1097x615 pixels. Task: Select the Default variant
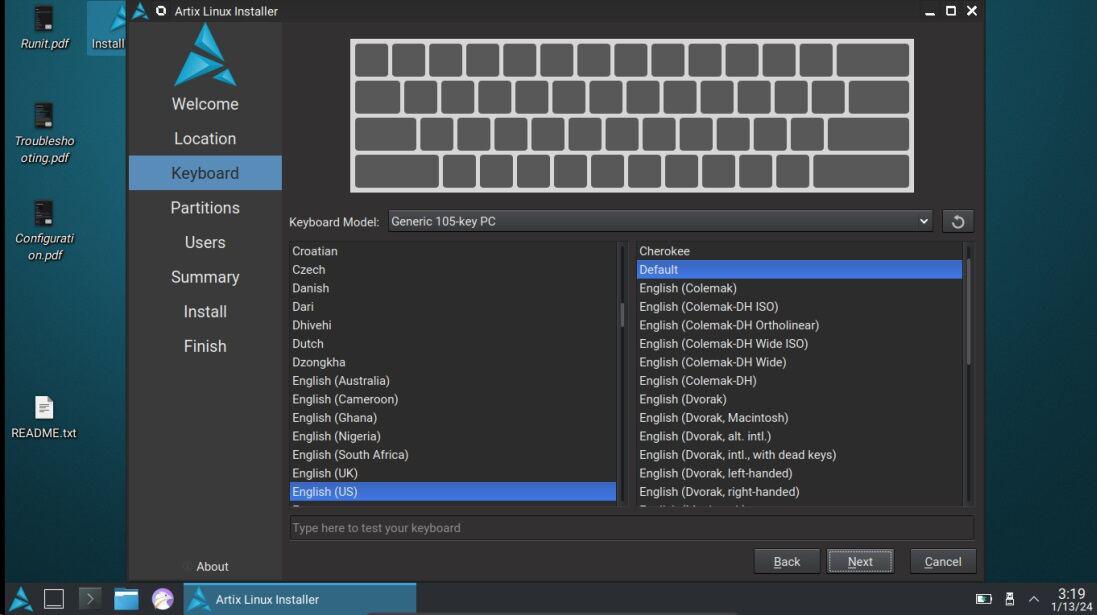click(x=799, y=269)
